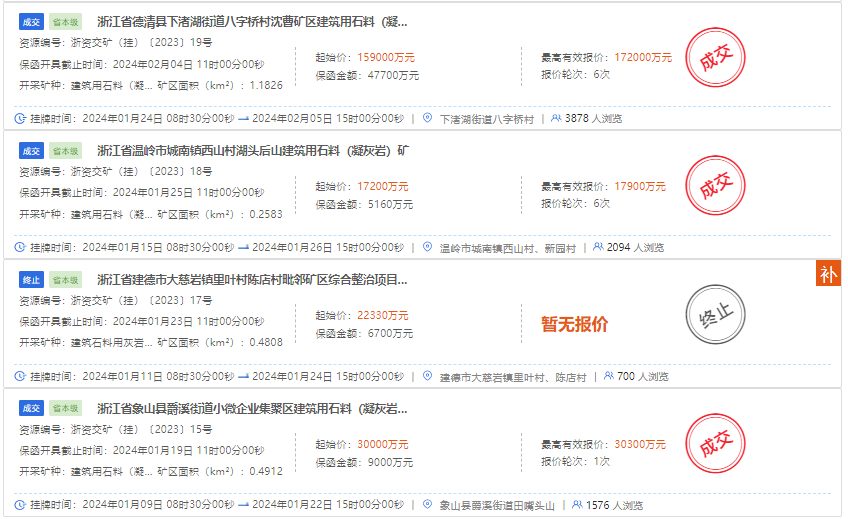This screenshot has width=848, height=519.
Task: Click the clock icon in the 象山县 listing
Action: coord(20,506)
